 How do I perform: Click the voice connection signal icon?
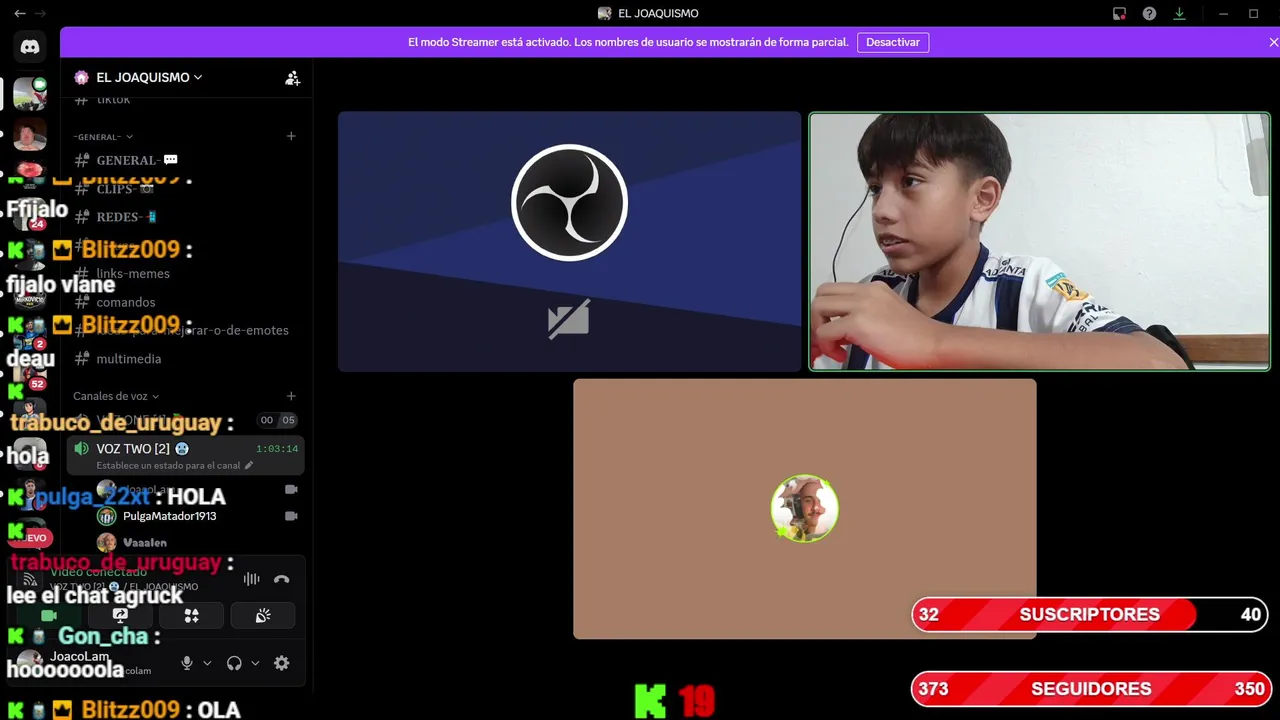(30, 579)
